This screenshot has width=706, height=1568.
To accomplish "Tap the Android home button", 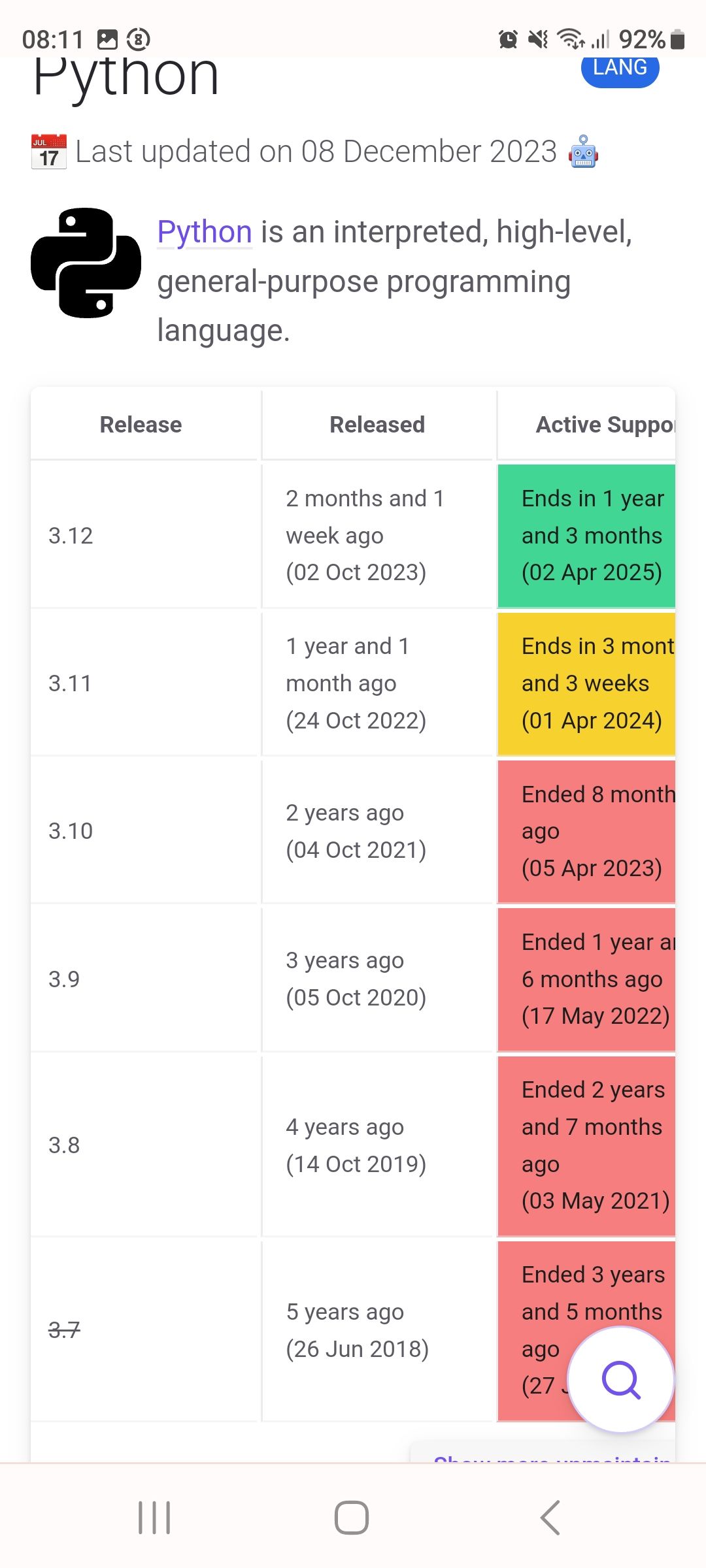I will [x=352, y=1517].
